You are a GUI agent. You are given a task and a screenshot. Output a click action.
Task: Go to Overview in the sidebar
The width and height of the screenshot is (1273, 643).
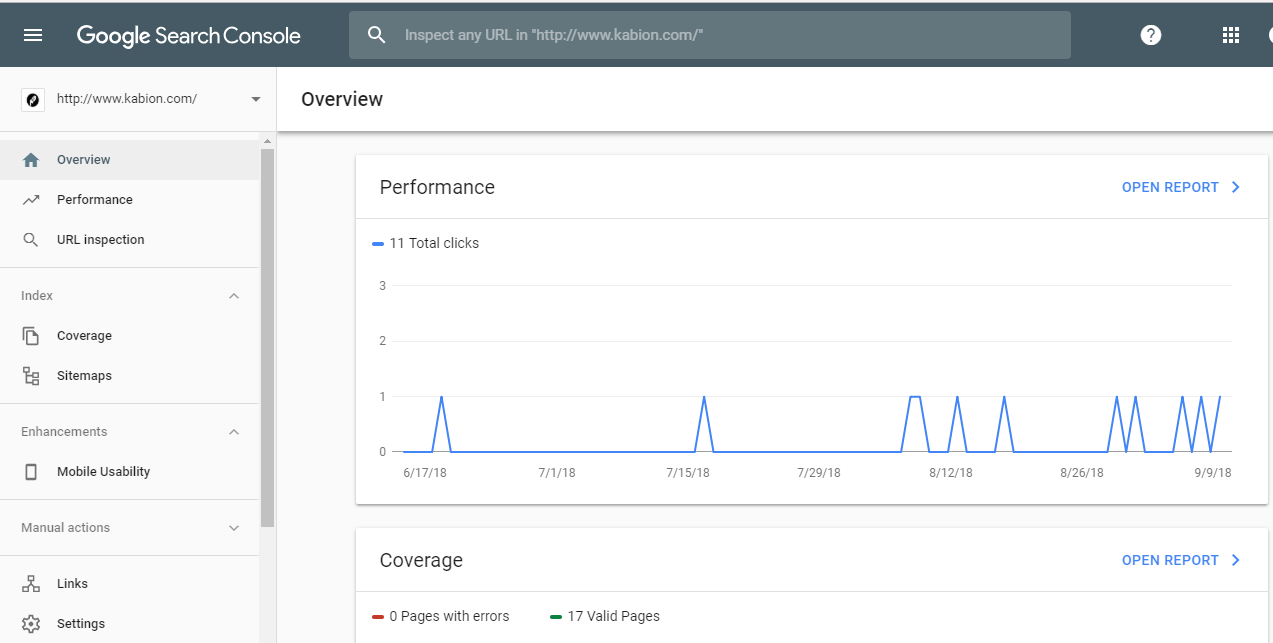83,160
